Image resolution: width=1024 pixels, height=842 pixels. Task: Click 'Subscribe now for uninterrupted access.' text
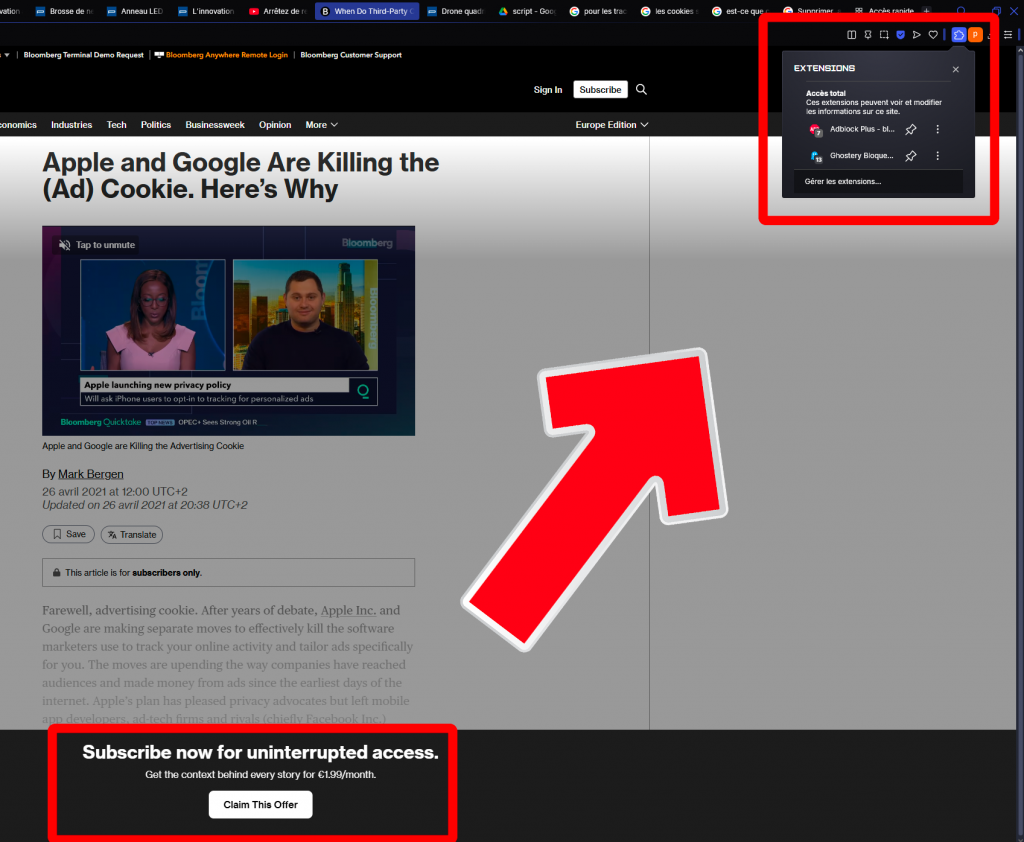(261, 753)
